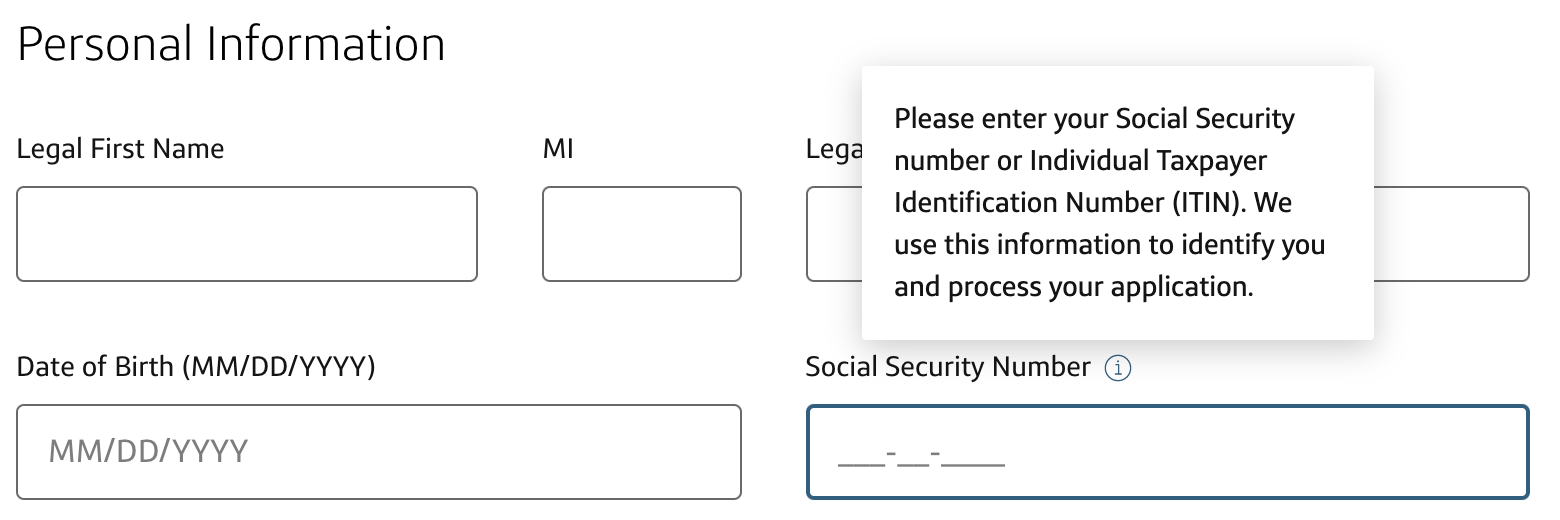Click the MM/DD/YYYY placeholder text
This screenshot has width=1560, height=520.
[x=148, y=452]
